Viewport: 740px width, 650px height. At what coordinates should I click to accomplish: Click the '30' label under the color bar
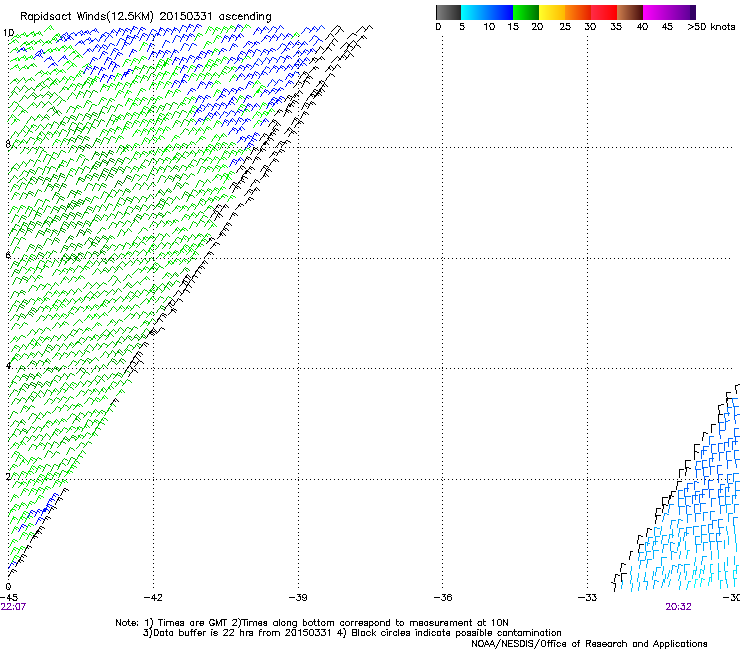pos(590,27)
